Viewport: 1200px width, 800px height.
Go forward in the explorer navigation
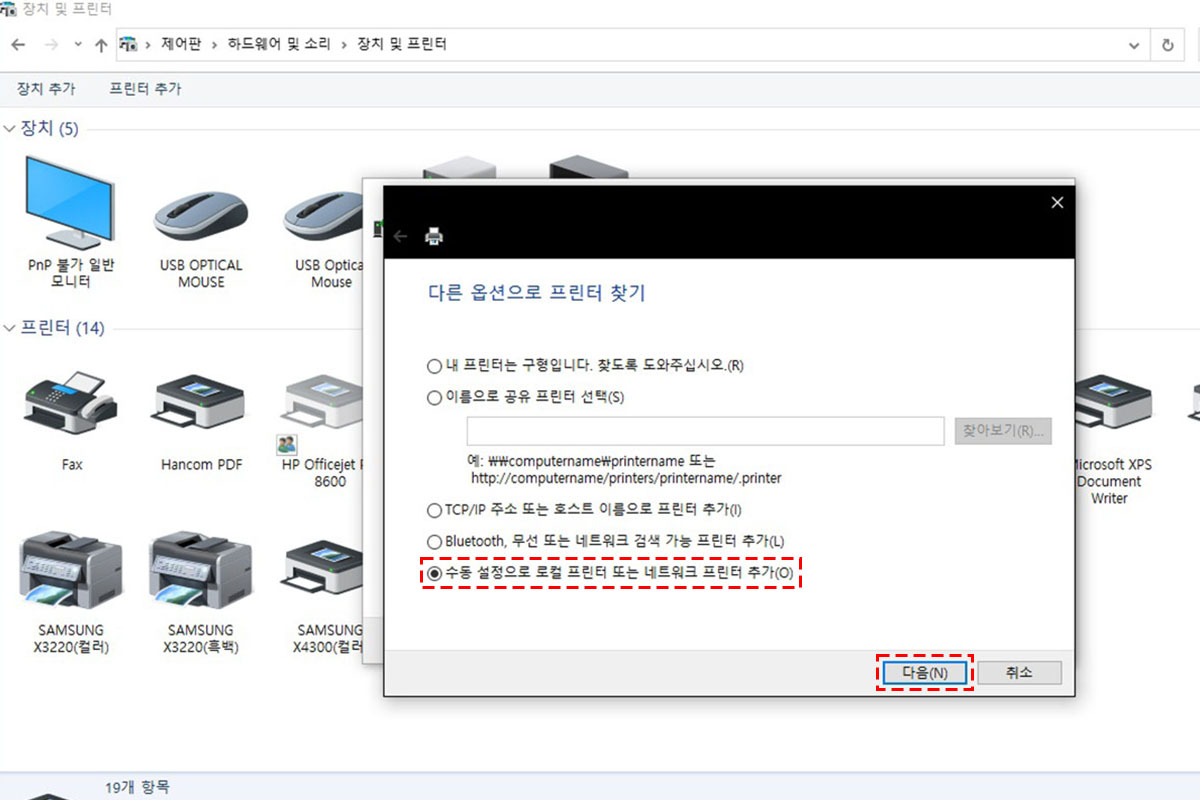point(51,45)
